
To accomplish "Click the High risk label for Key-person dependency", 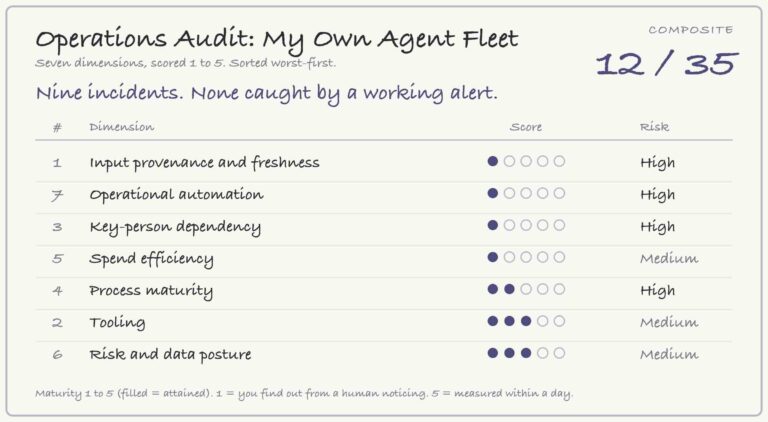I will click(x=657, y=227).
